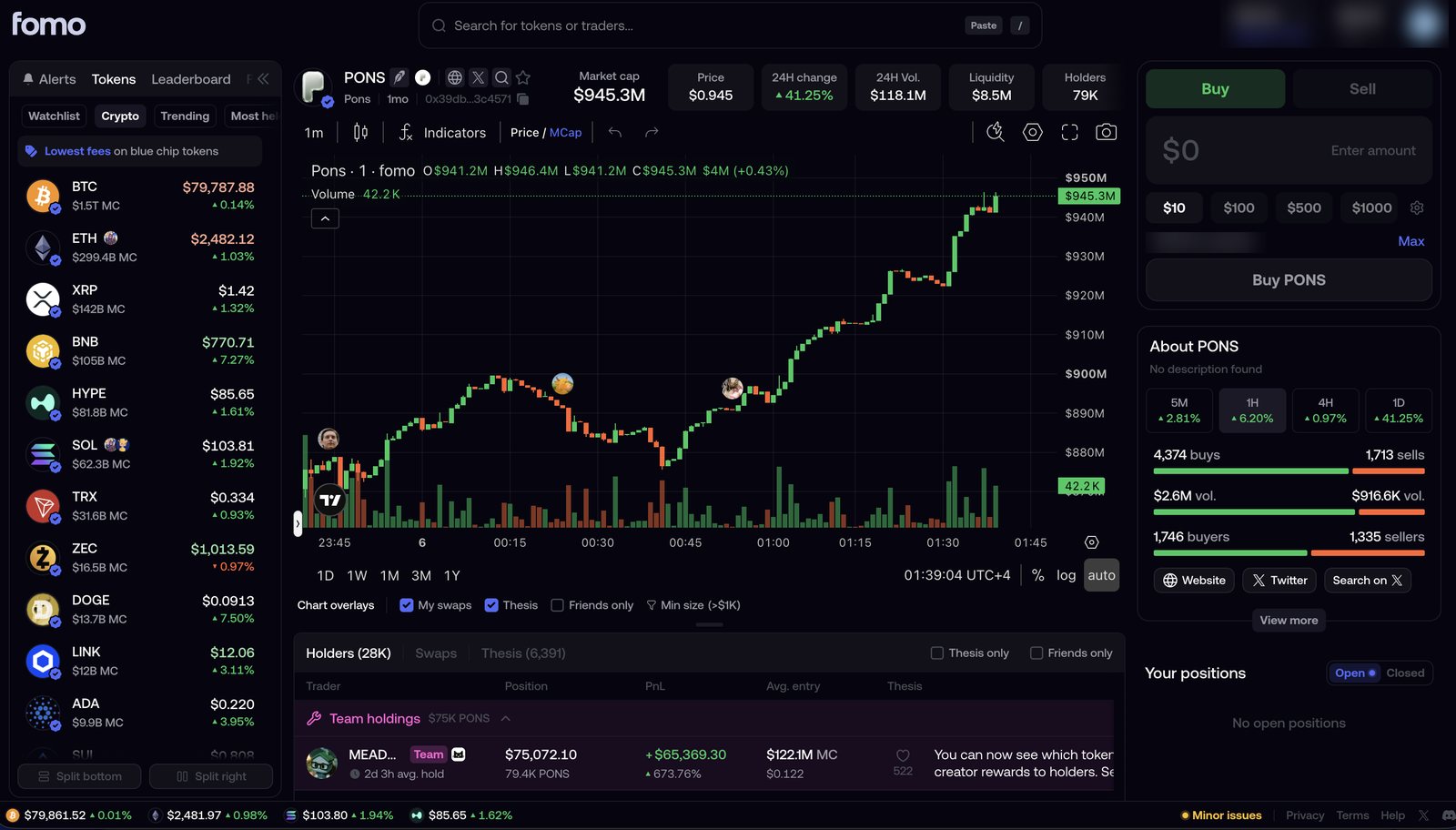The height and width of the screenshot is (830, 1456).
Task: Open the Min size filter dropdown
Action: tap(693, 605)
